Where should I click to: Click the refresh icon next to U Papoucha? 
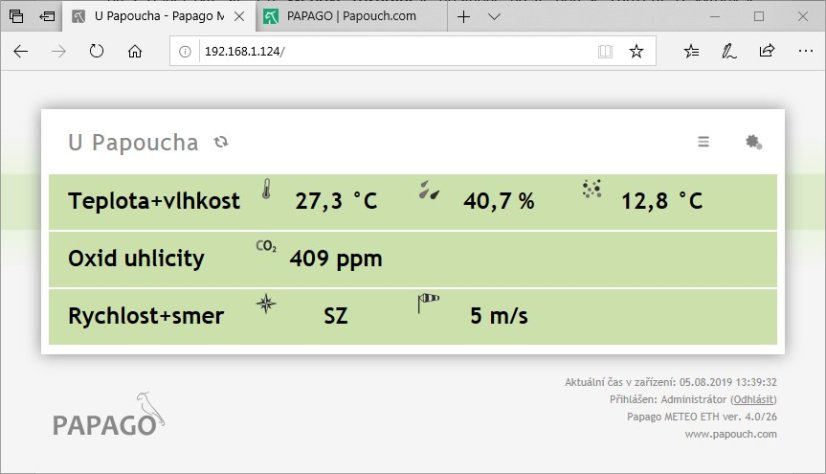pyautogui.click(x=221, y=142)
